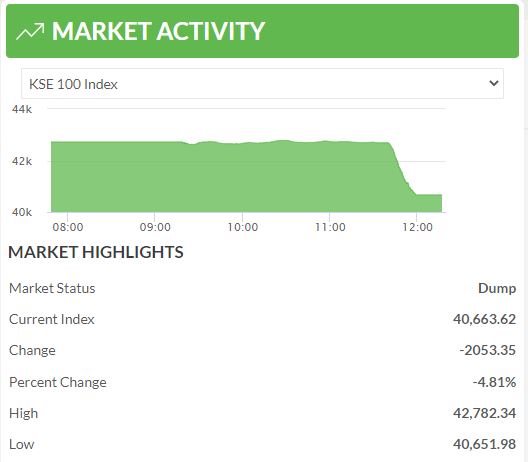This screenshot has width=528, height=462.
Task: Click the MARKET HIGHLIGHTS heading
Action: pyautogui.click(x=96, y=252)
